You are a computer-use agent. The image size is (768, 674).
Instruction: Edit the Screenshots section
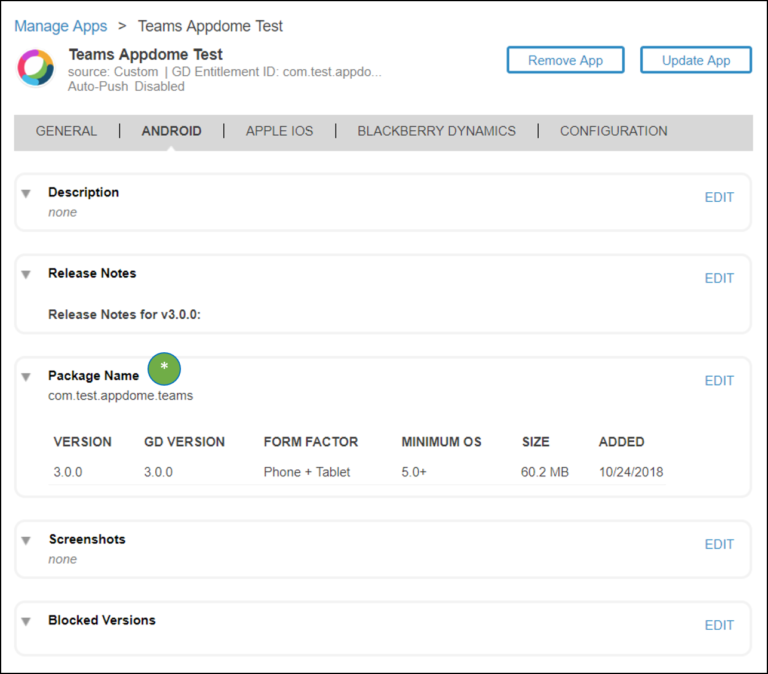pyautogui.click(x=719, y=544)
